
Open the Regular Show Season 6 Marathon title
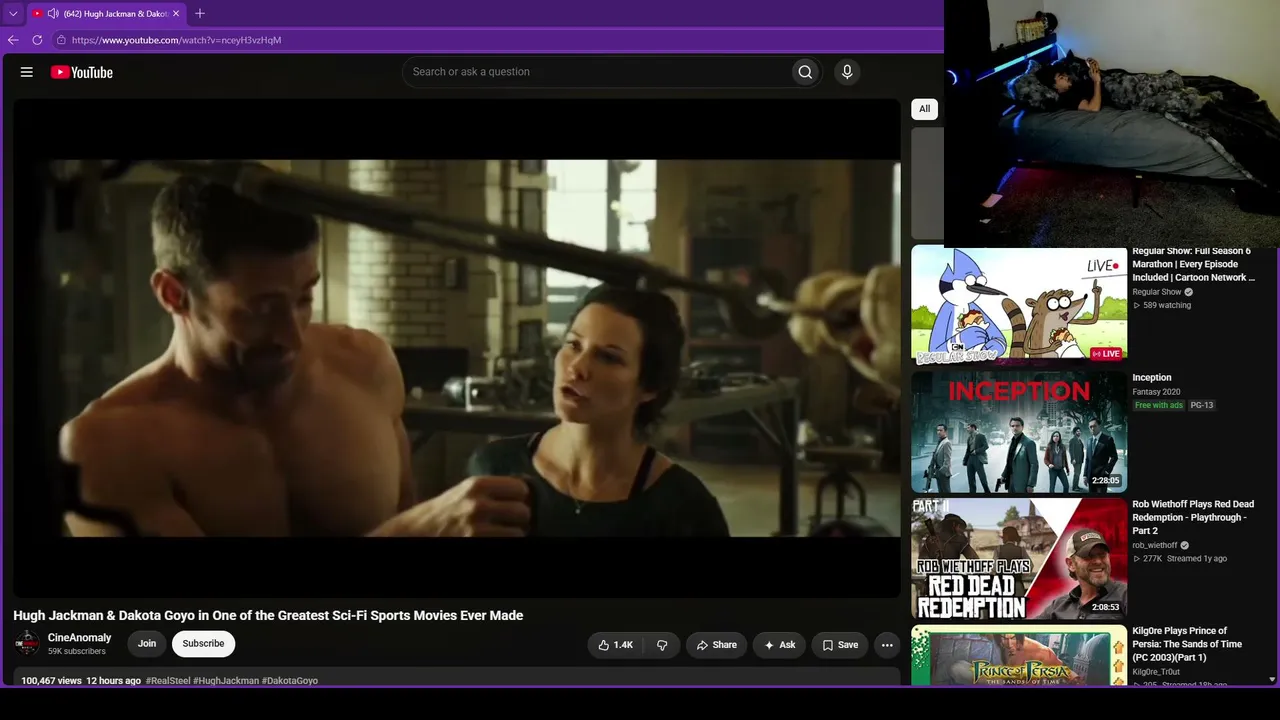1193,264
